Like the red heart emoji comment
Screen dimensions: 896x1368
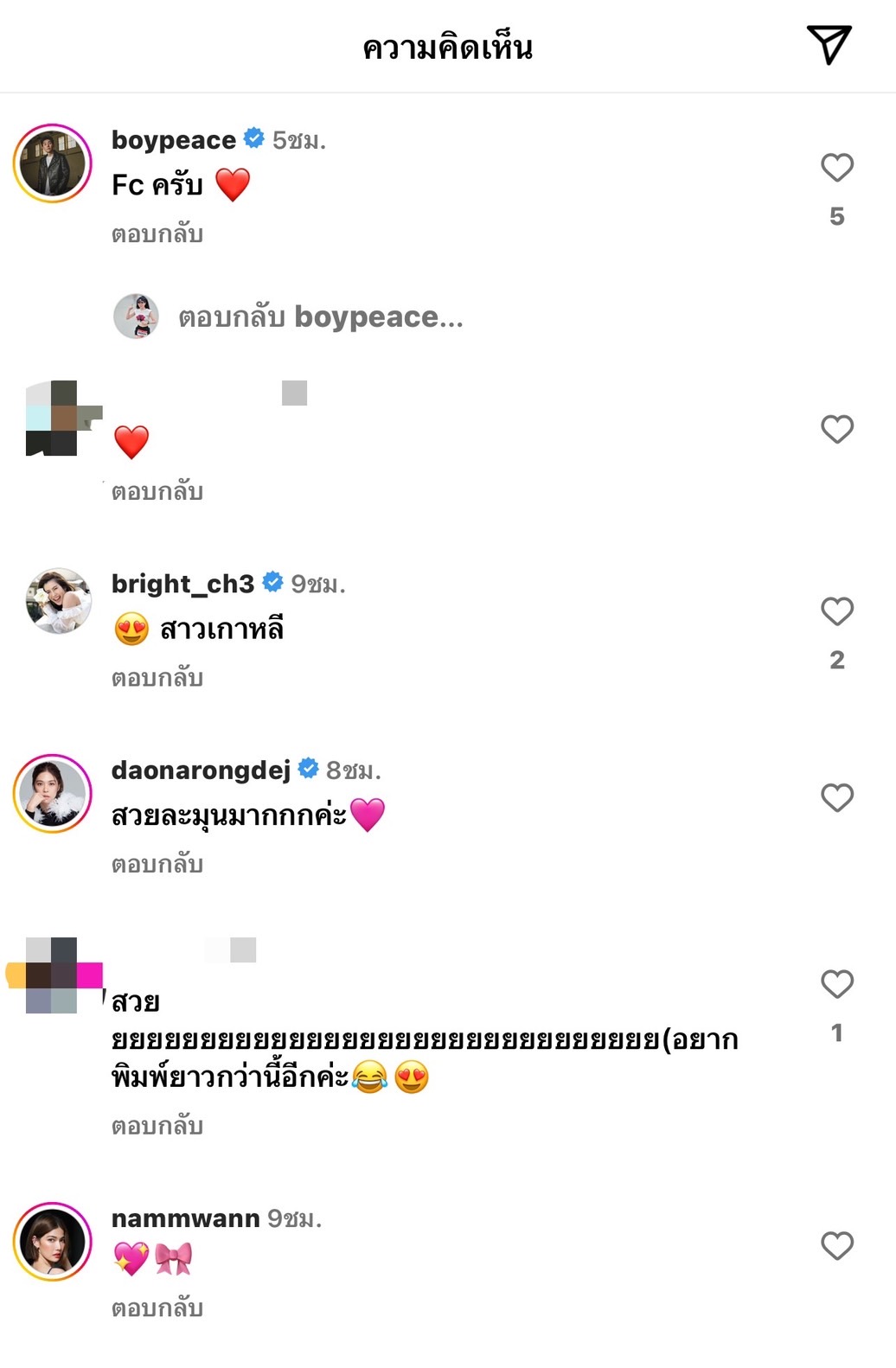pos(836,429)
